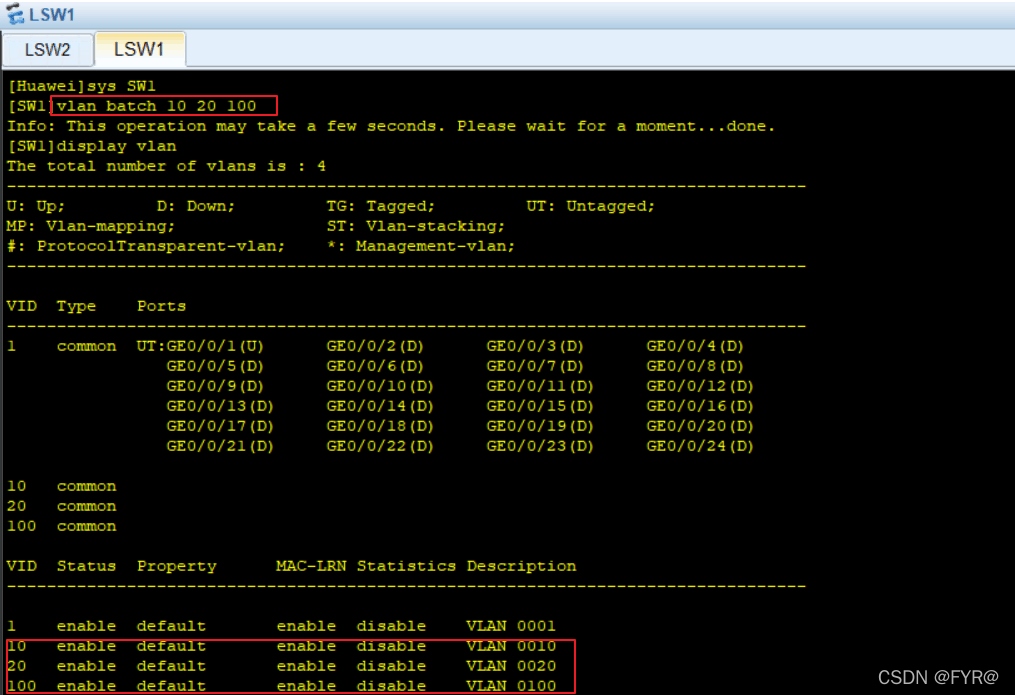Viewport: 1015px width, 695px height.
Task: Click the '*: Management-vlan;' legend text
Action: [x=421, y=246]
